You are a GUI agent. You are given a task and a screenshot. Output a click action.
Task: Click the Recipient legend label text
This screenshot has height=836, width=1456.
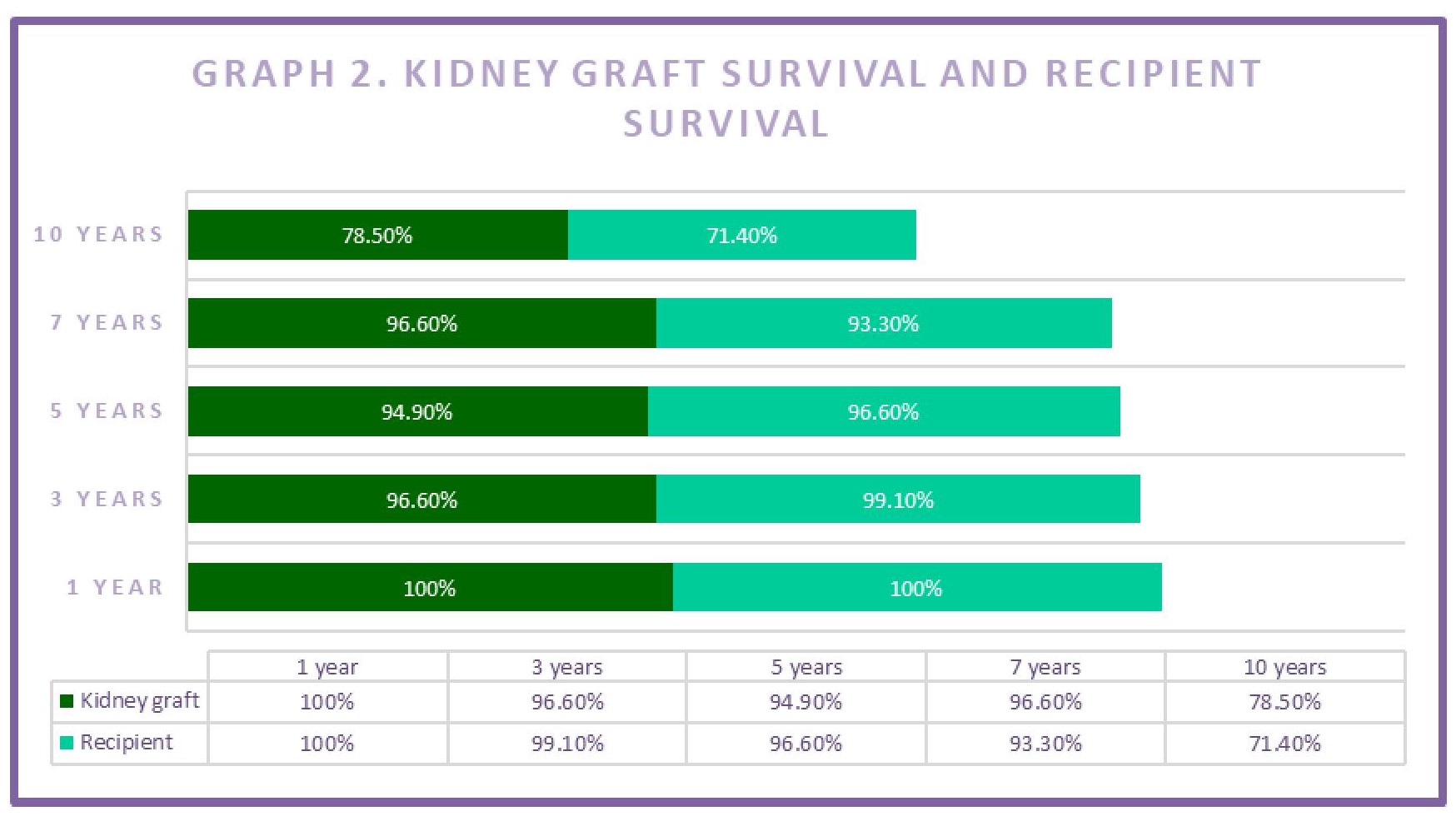coord(127,743)
